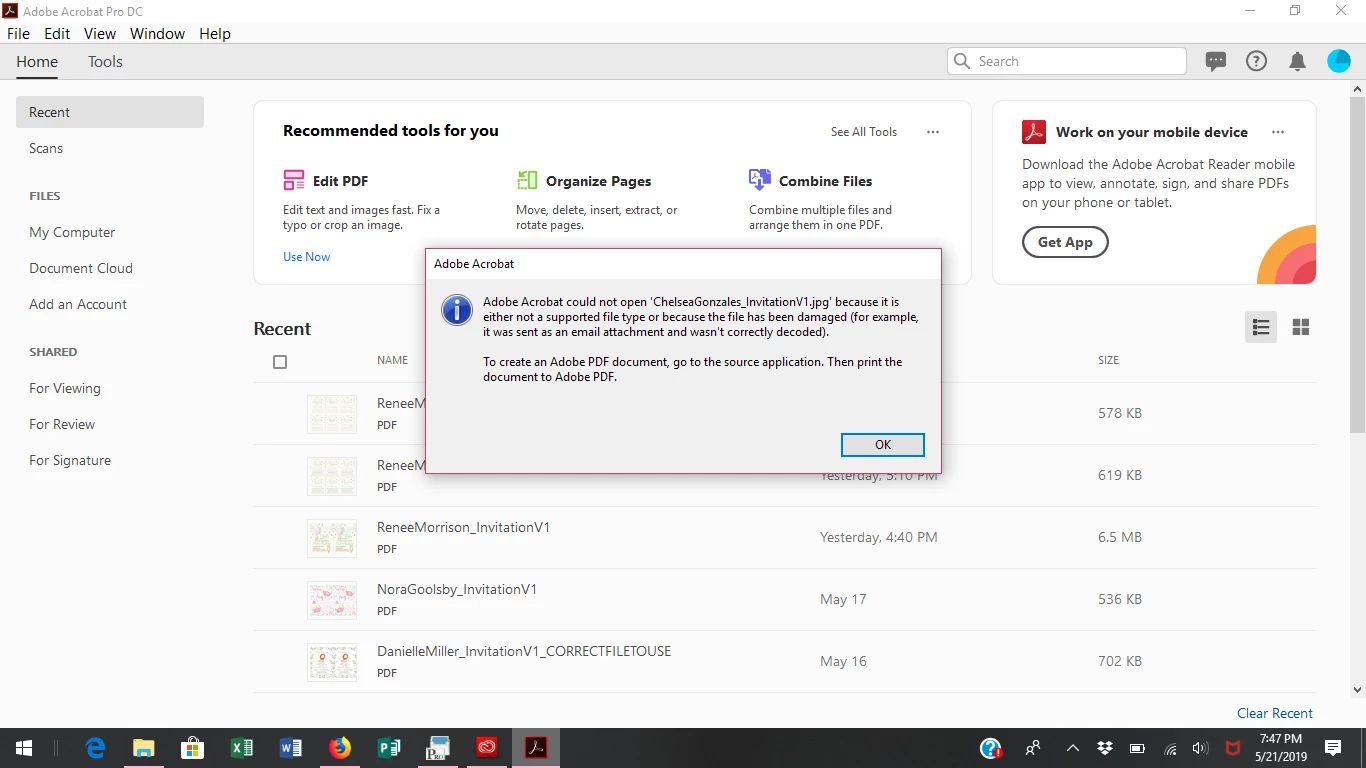This screenshot has width=1366, height=768.
Task: Open Windows Start menu
Action: coord(24,748)
